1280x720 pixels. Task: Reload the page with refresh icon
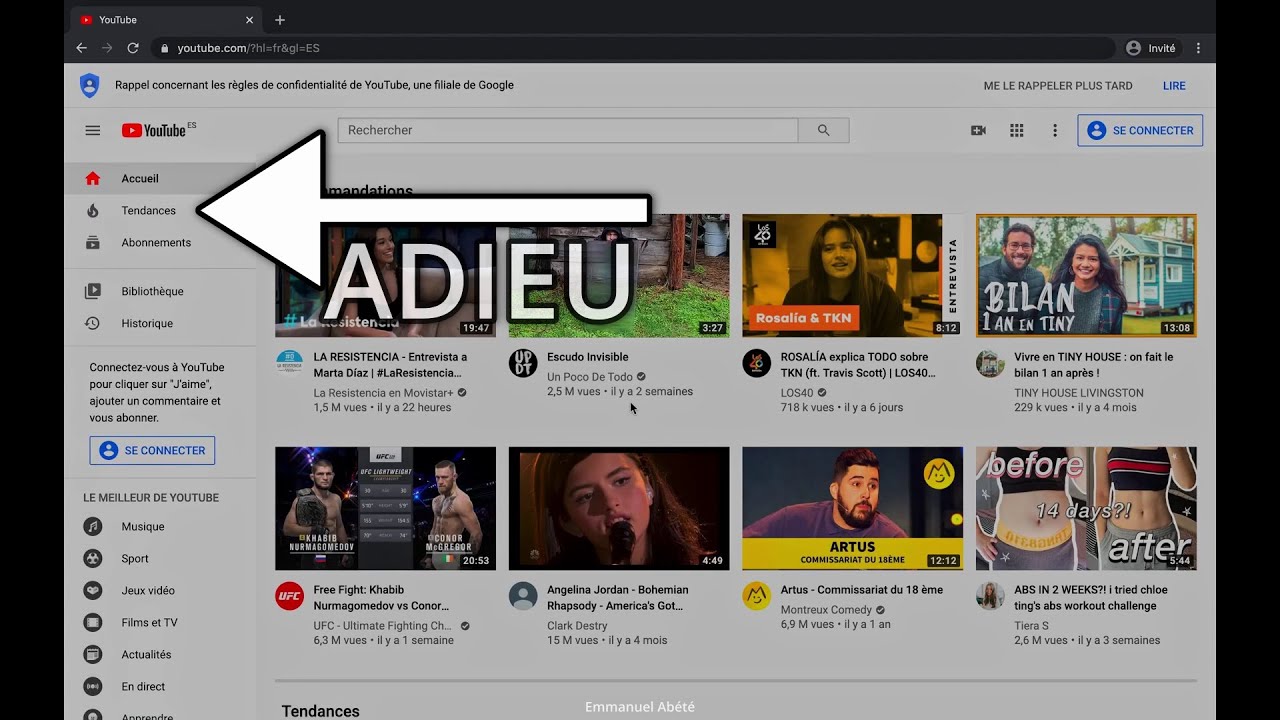tap(133, 48)
